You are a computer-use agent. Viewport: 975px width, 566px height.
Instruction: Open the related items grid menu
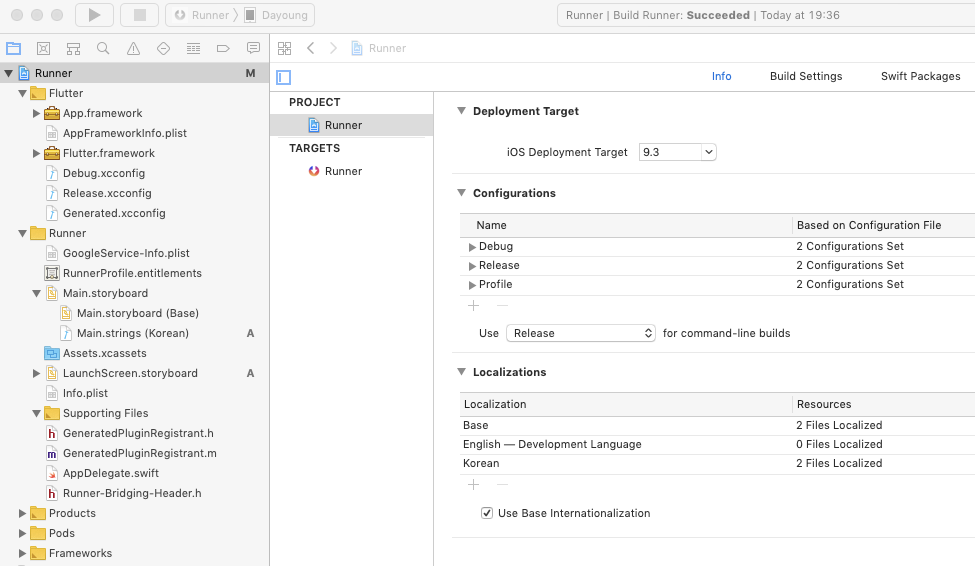point(285,48)
